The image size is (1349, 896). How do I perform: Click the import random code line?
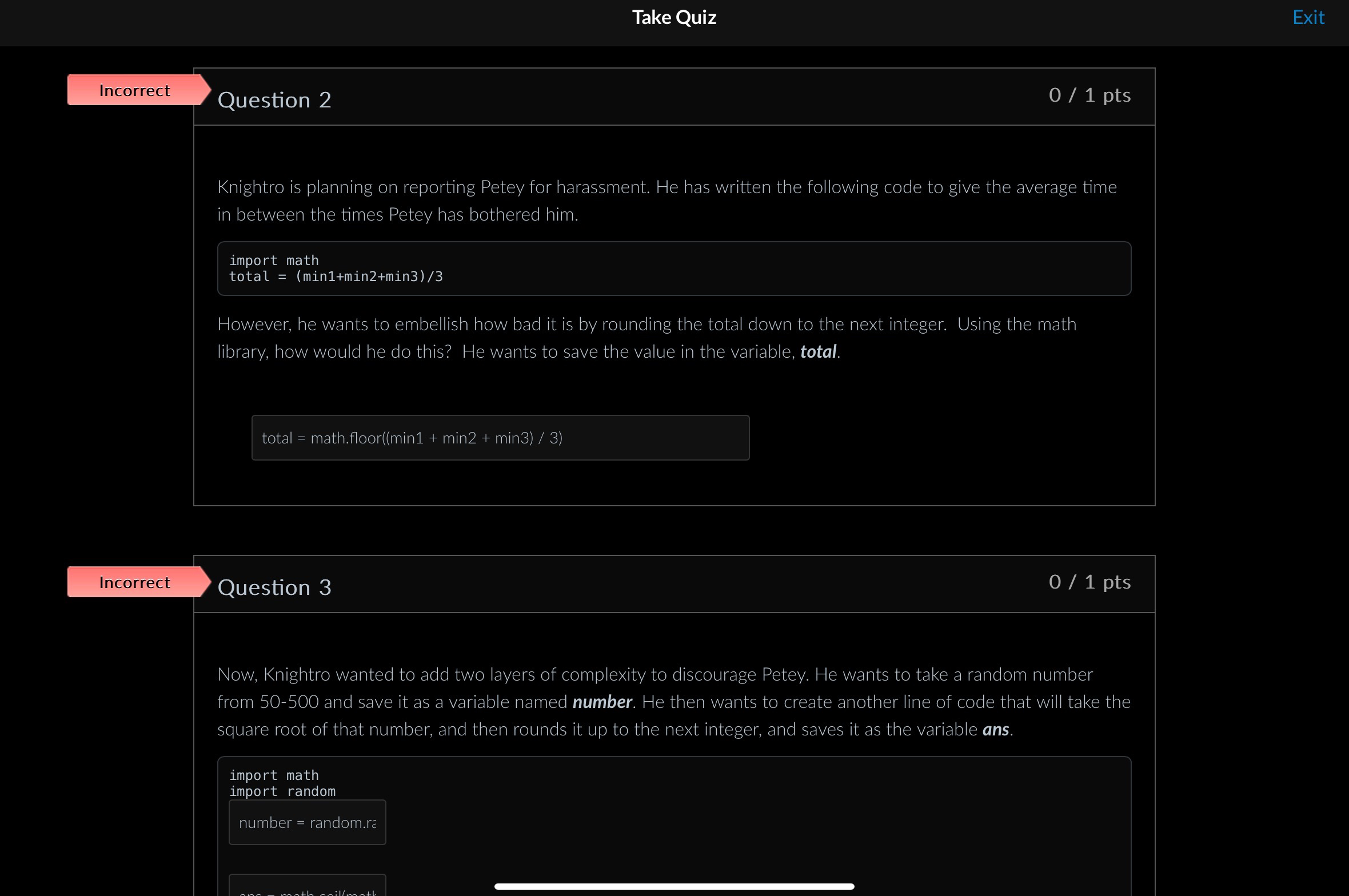pos(282,791)
